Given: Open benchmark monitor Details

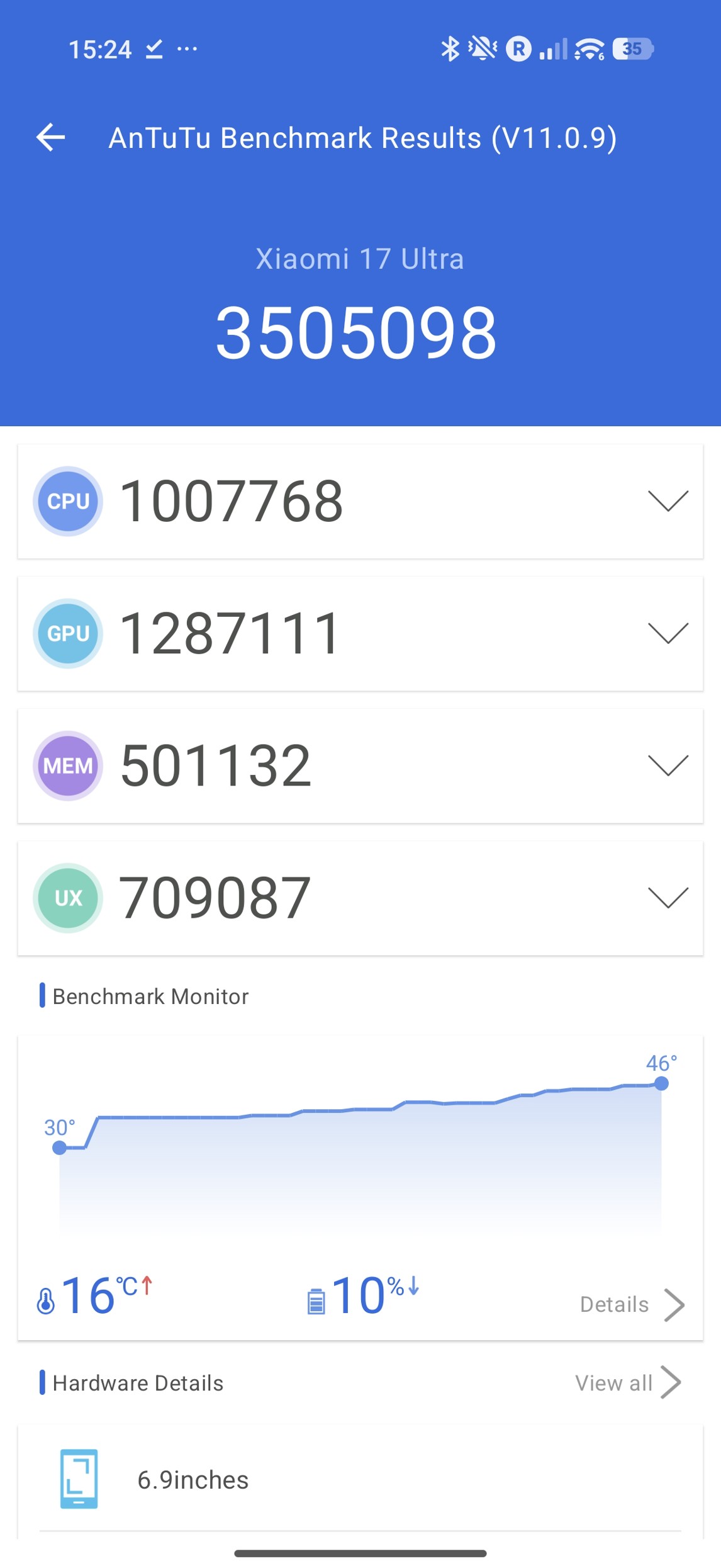Looking at the screenshot, I should click(631, 1304).
